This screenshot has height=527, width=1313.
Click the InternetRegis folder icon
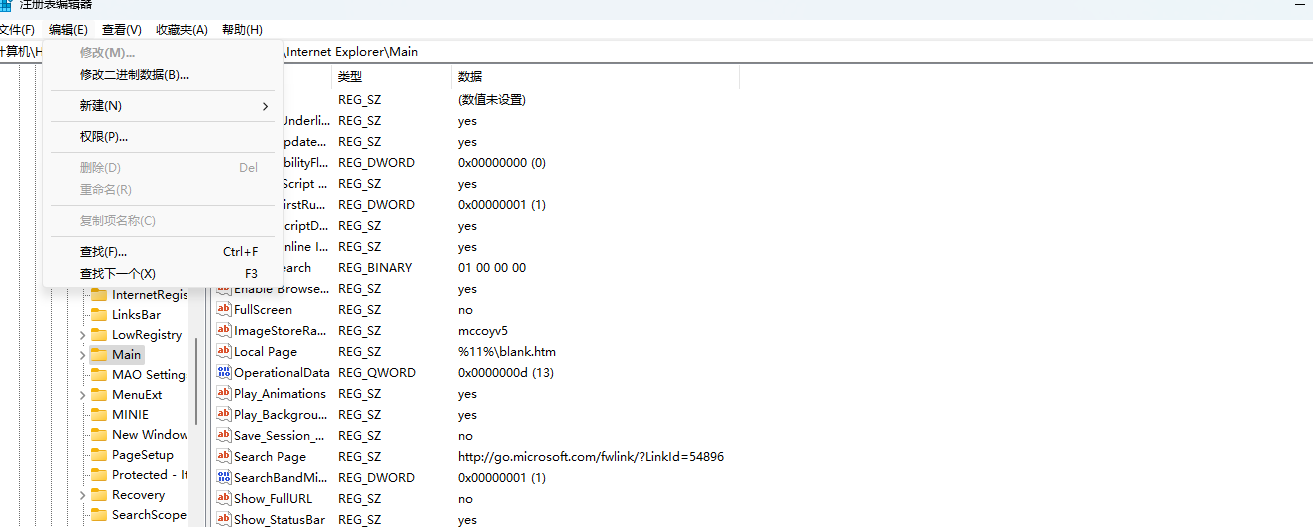pyautogui.click(x=98, y=295)
